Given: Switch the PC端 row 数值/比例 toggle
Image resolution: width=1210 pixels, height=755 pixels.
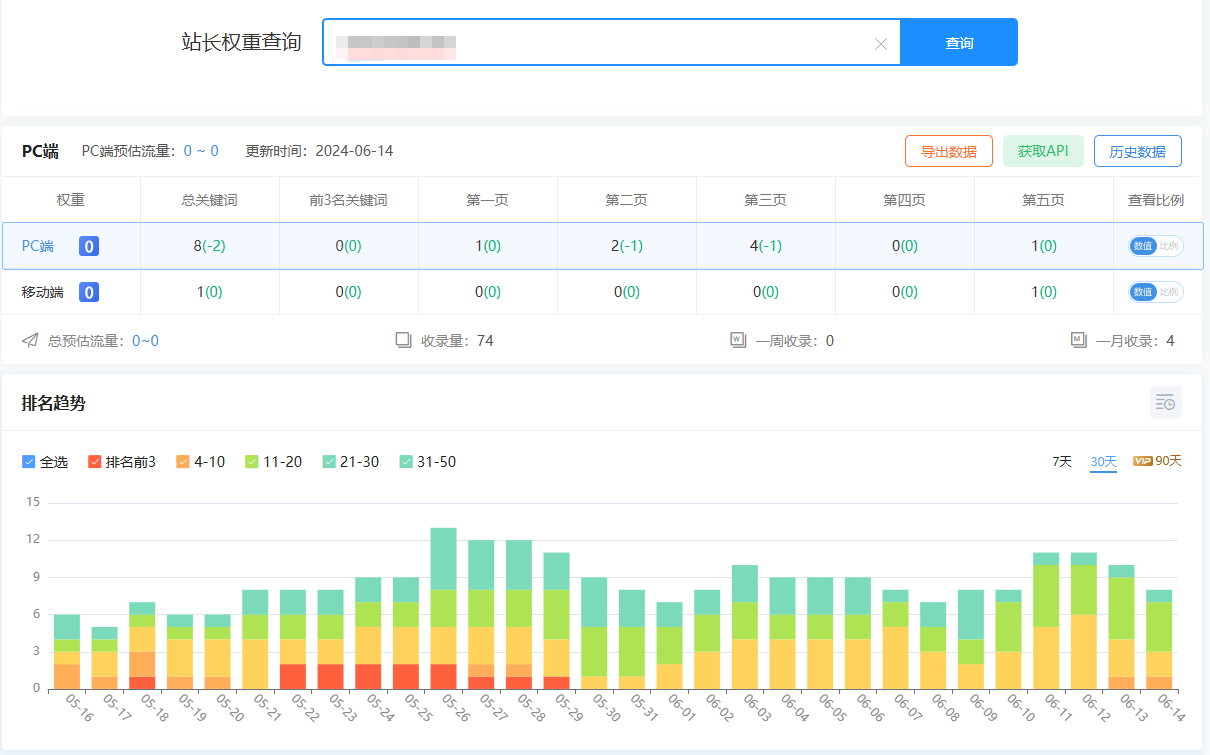Looking at the screenshot, I should point(1156,246).
